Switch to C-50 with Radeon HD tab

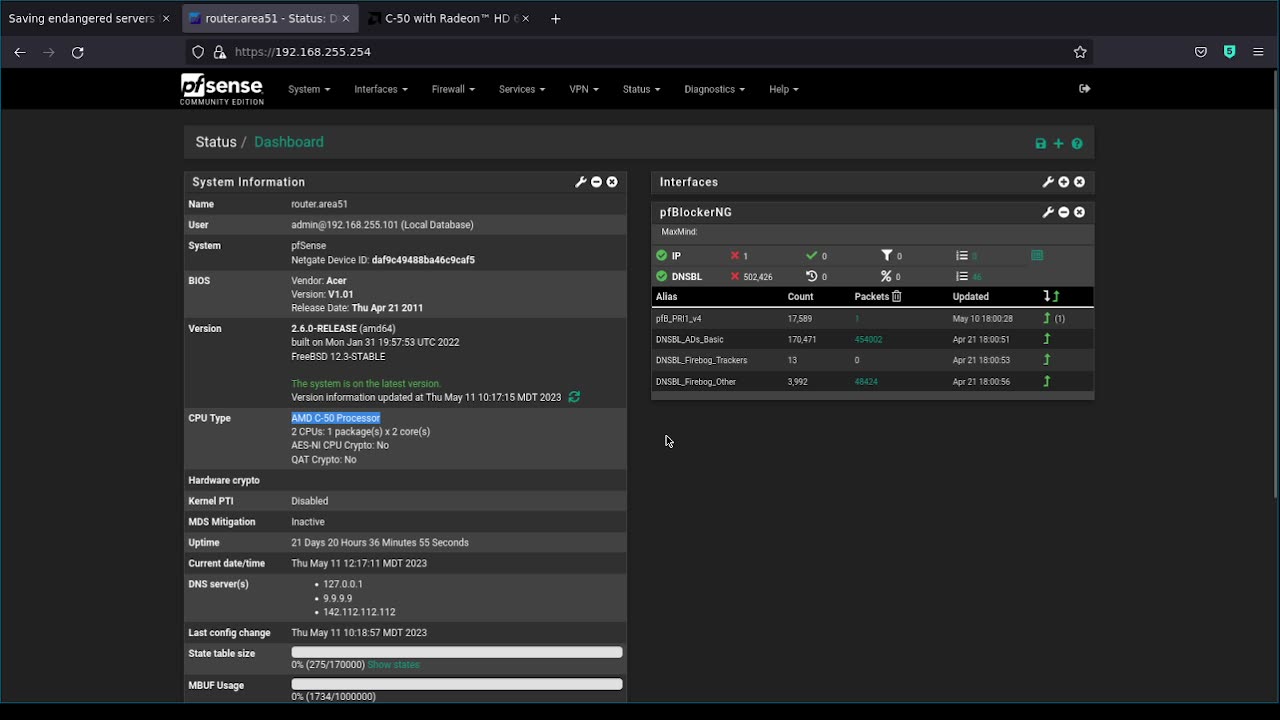pyautogui.click(x=448, y=18)
